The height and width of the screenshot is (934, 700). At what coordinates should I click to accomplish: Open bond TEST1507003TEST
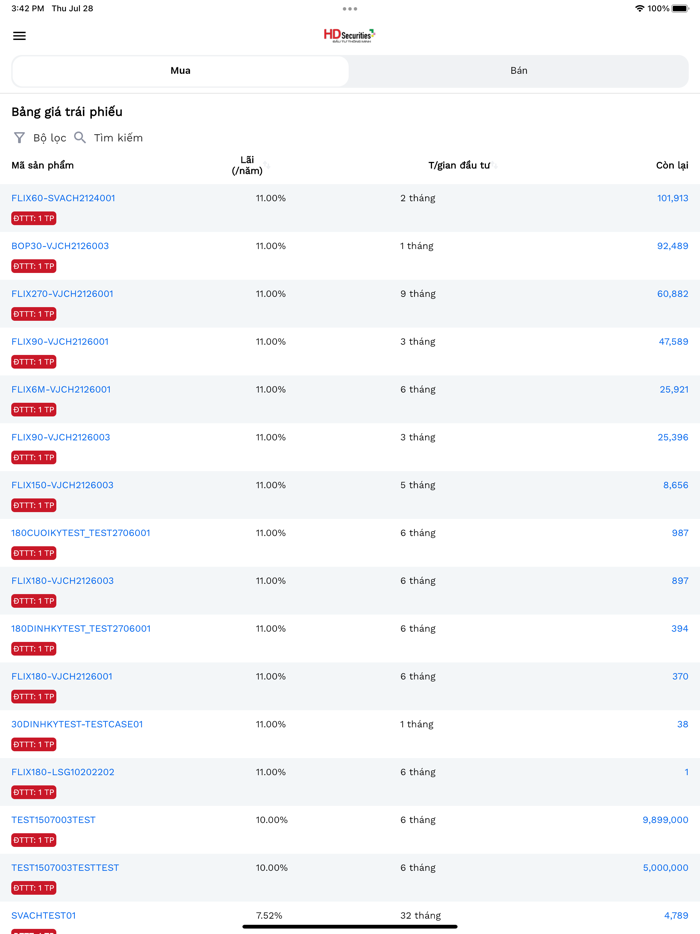[x=54, y=820]
